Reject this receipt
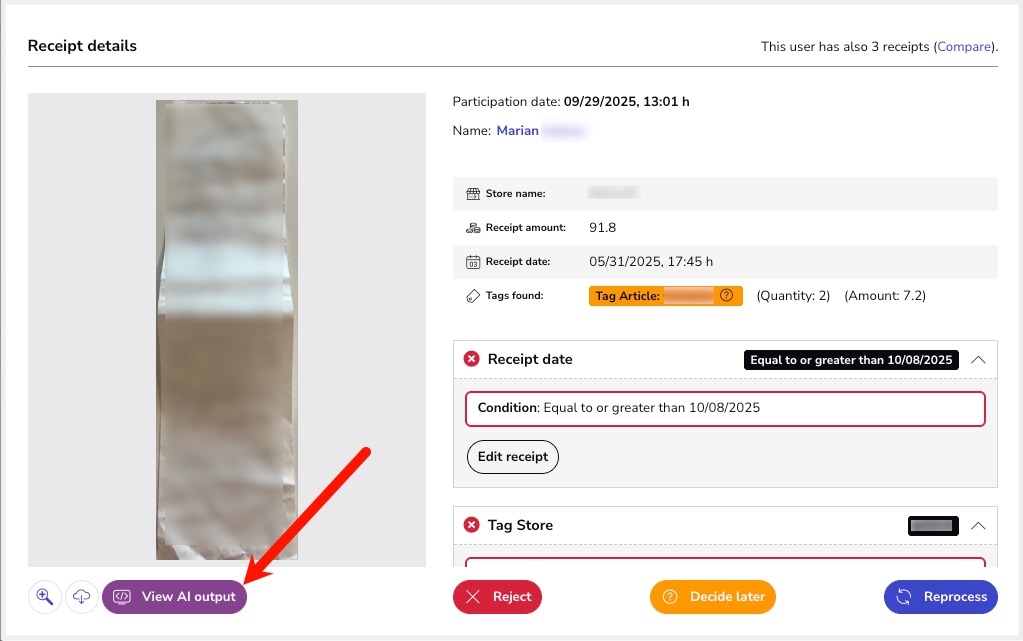1023x641 pixels. (497, 597)
